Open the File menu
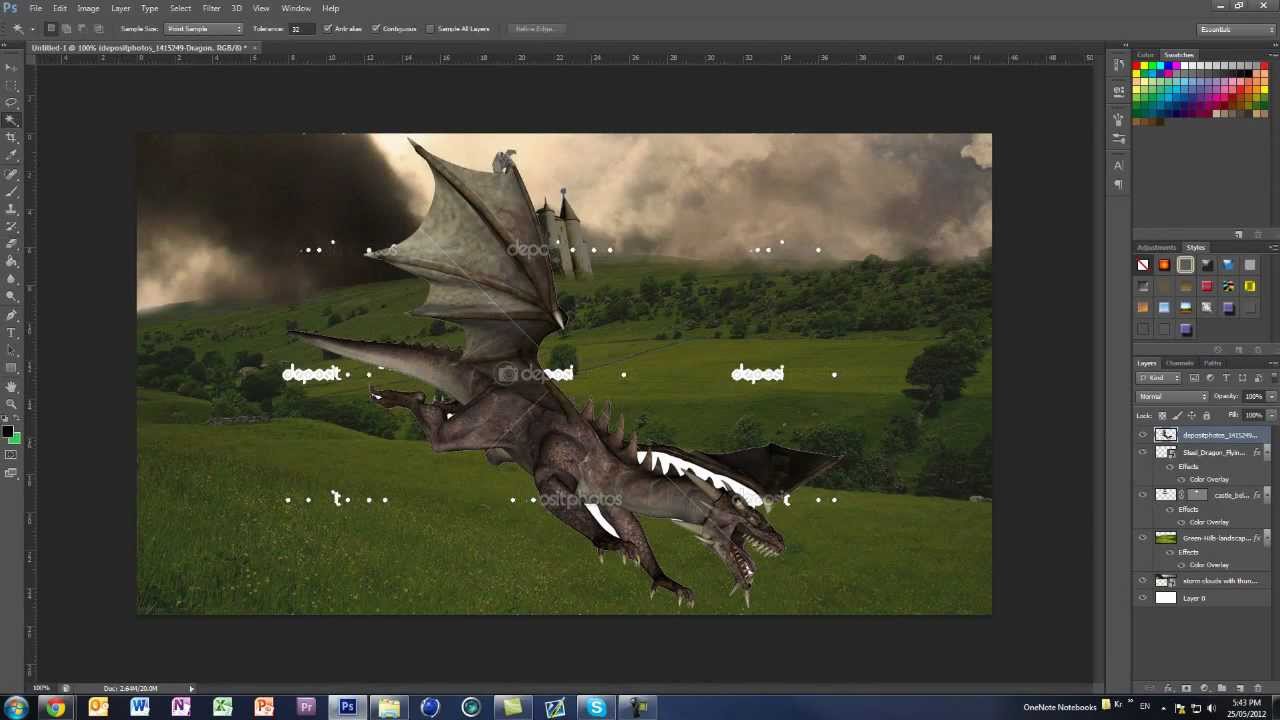Screen dimensions: 1280x720 (35, 8)
